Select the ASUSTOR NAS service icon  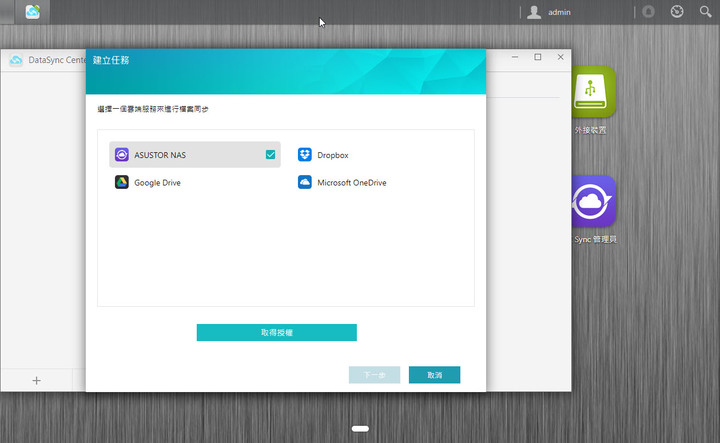pos(122,155)
